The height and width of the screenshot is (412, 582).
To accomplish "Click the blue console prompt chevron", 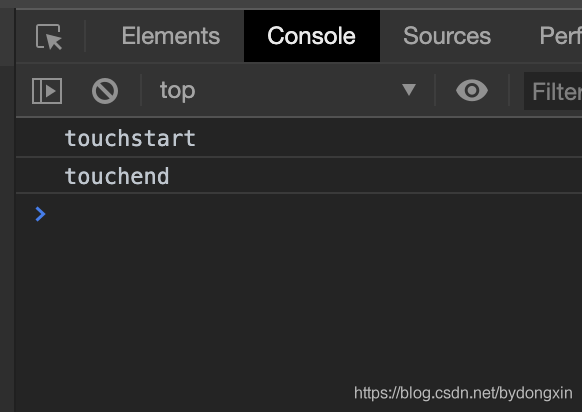I will (40, 214).
